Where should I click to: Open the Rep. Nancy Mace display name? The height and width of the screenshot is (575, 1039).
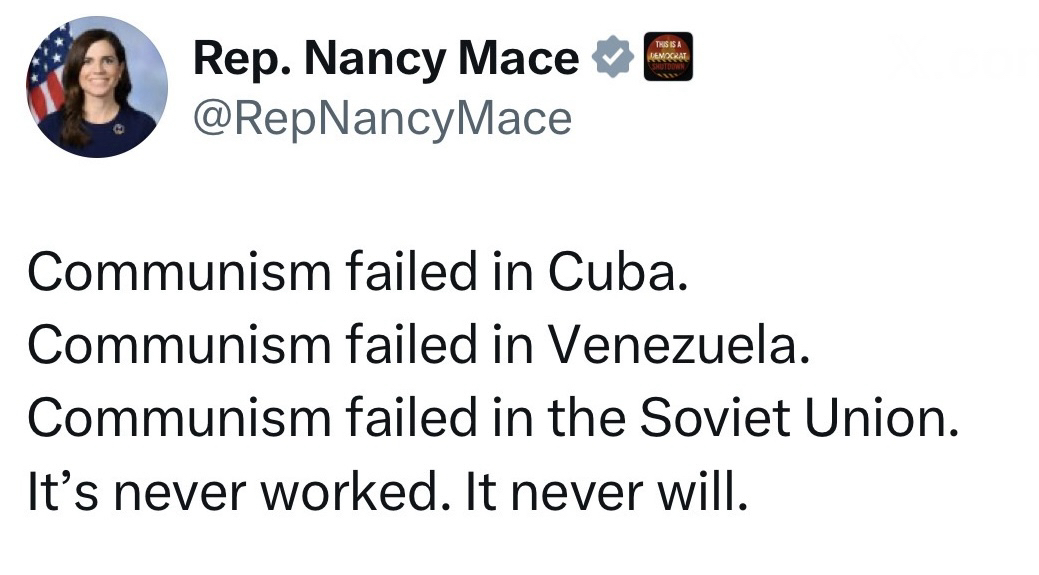385,60
